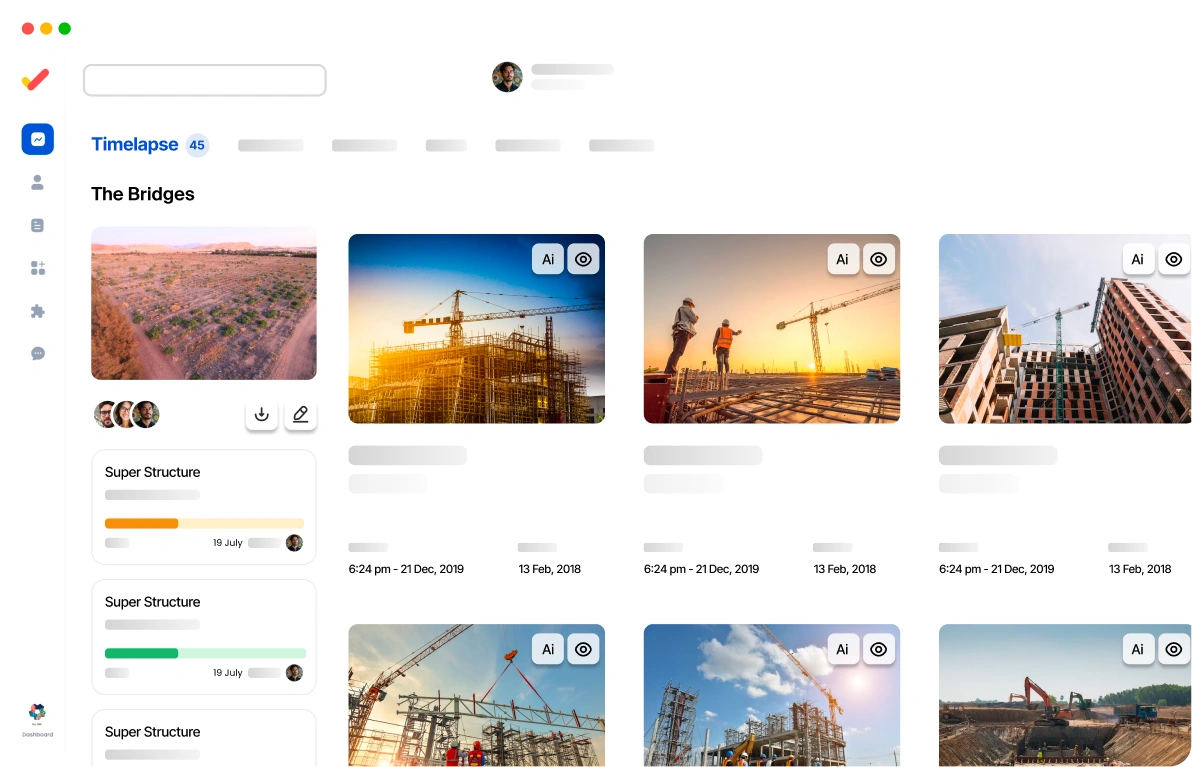1204x767 pixels.
Task: Toggle the eye preview on the first crane photo
Action: pyautogui.click(x=583, y=259)
